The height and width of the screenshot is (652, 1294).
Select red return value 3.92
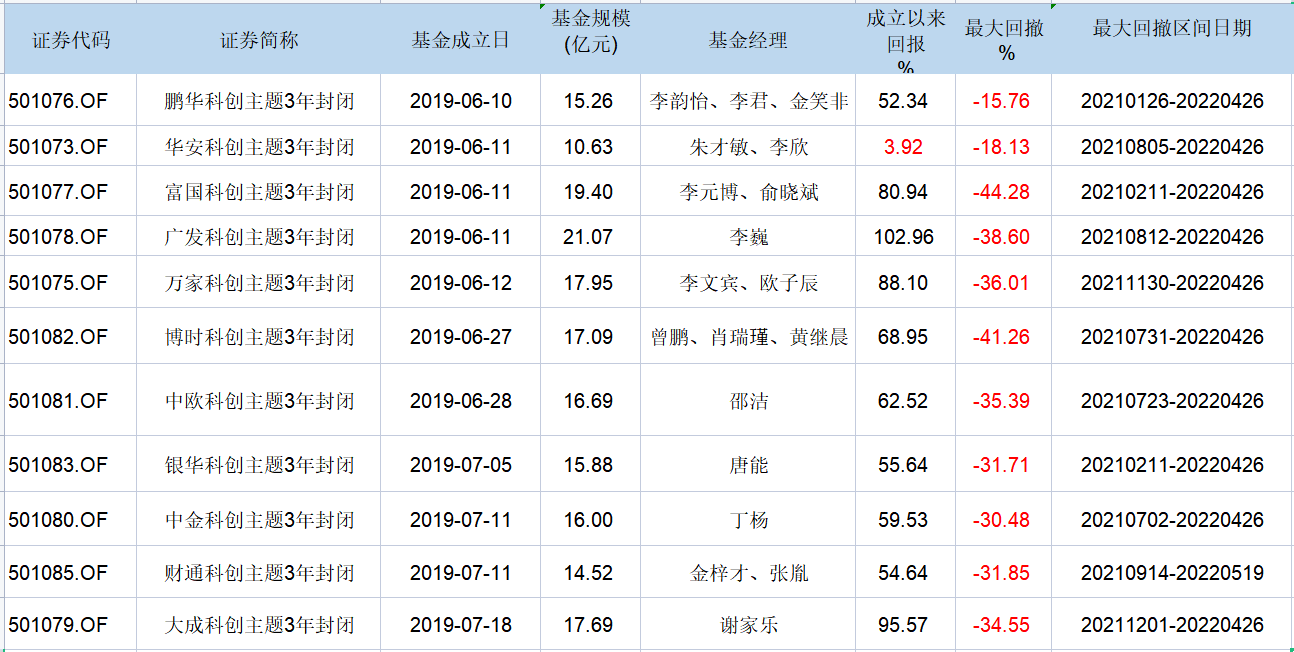point(903,147)
